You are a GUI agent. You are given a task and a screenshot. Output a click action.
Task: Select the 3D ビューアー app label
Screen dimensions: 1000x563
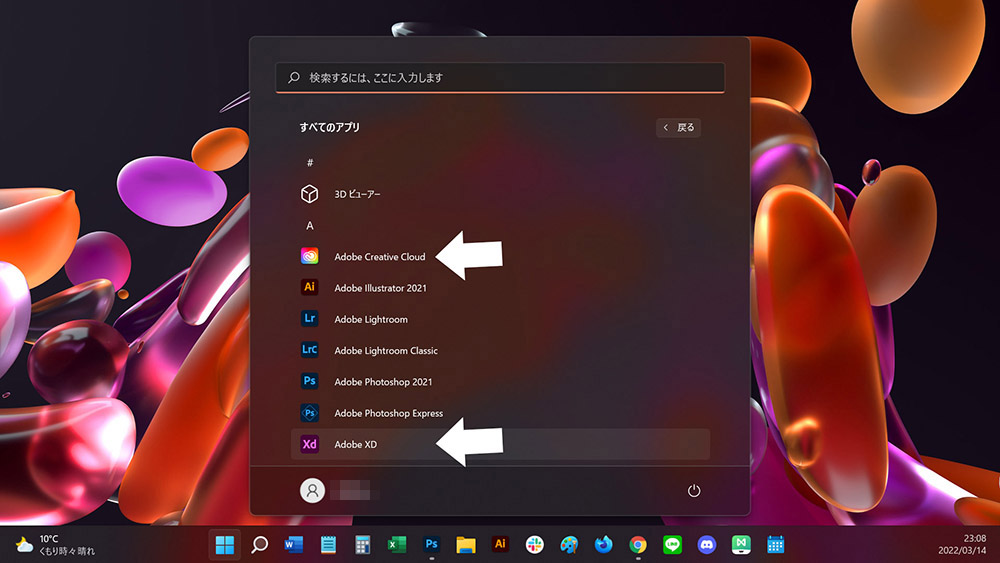[357, 194]
